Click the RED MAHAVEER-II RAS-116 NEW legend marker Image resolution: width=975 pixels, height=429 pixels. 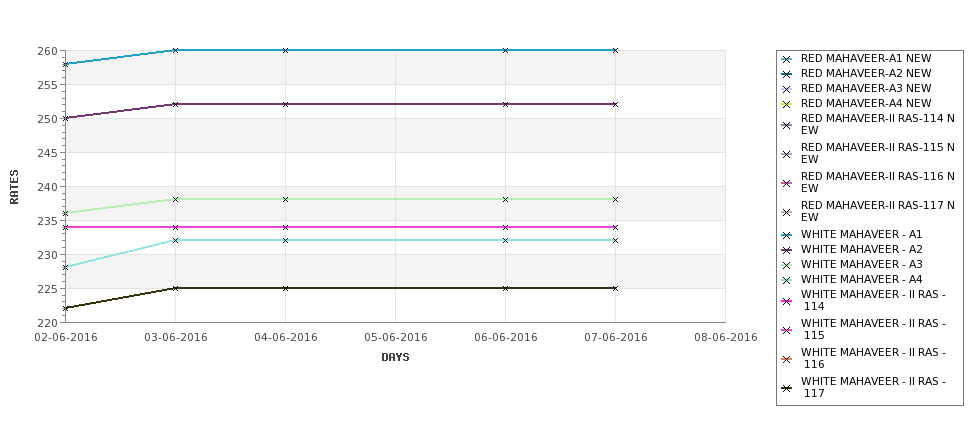pos(787,183)
